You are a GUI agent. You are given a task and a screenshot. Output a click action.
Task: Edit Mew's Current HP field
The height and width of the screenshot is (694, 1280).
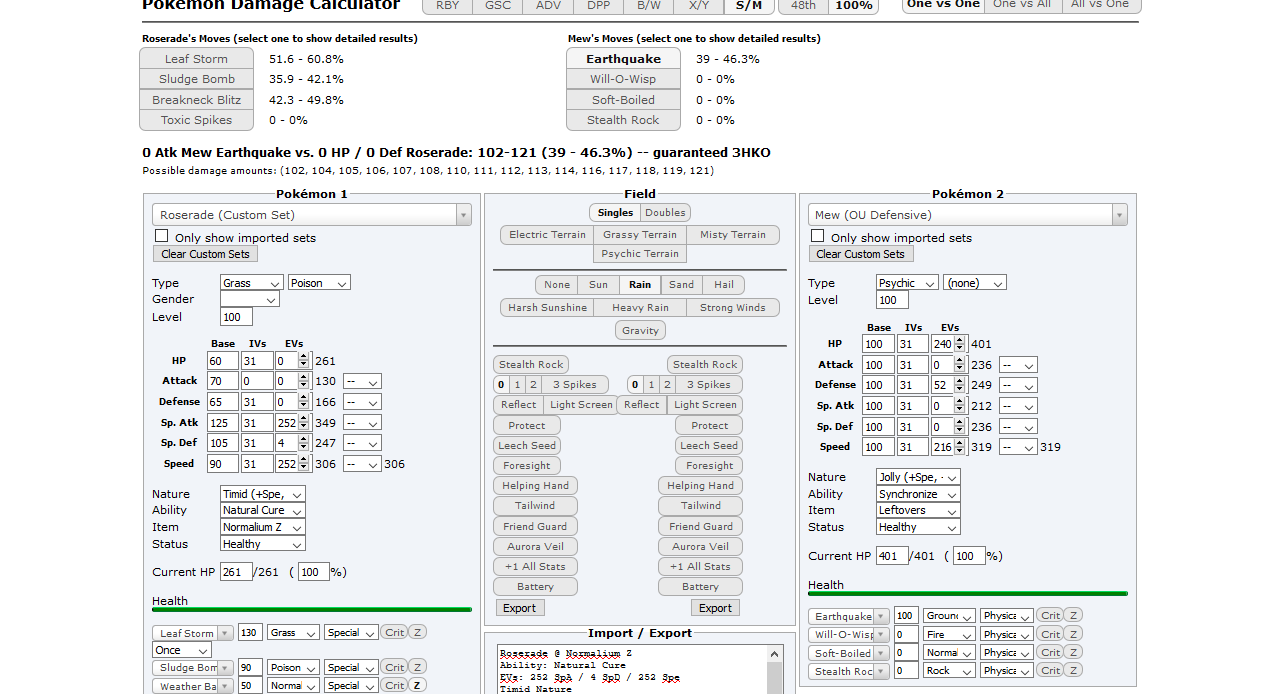coord(892,556)
